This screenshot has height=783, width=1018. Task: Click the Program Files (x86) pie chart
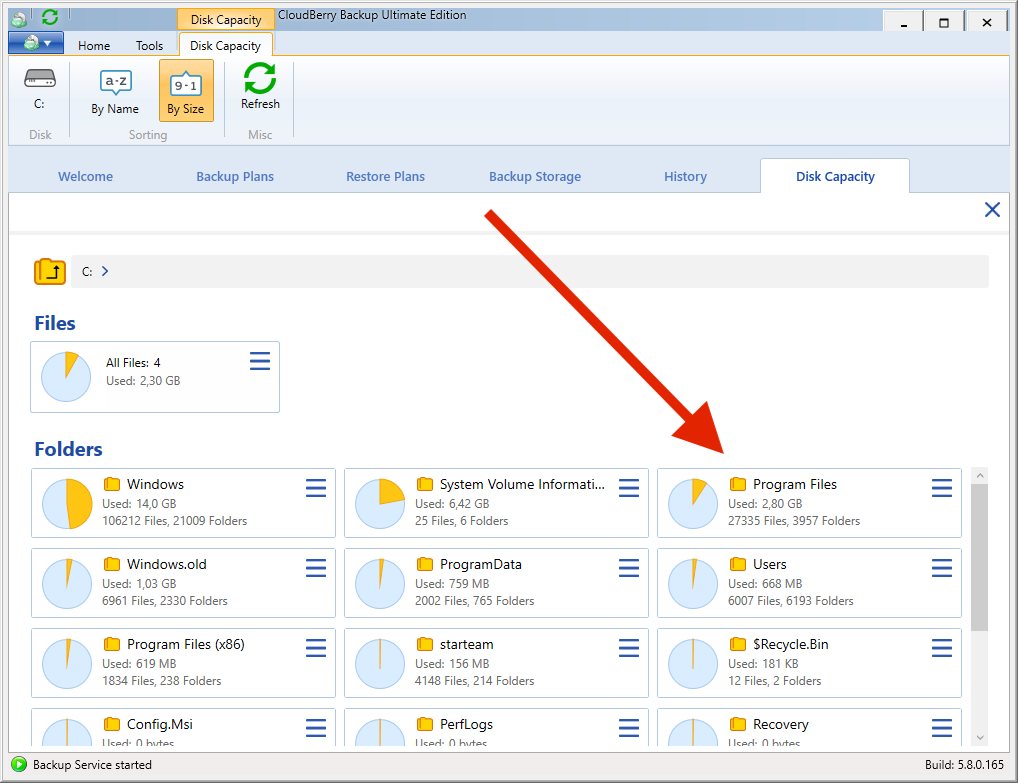click(x=67, y=664)
